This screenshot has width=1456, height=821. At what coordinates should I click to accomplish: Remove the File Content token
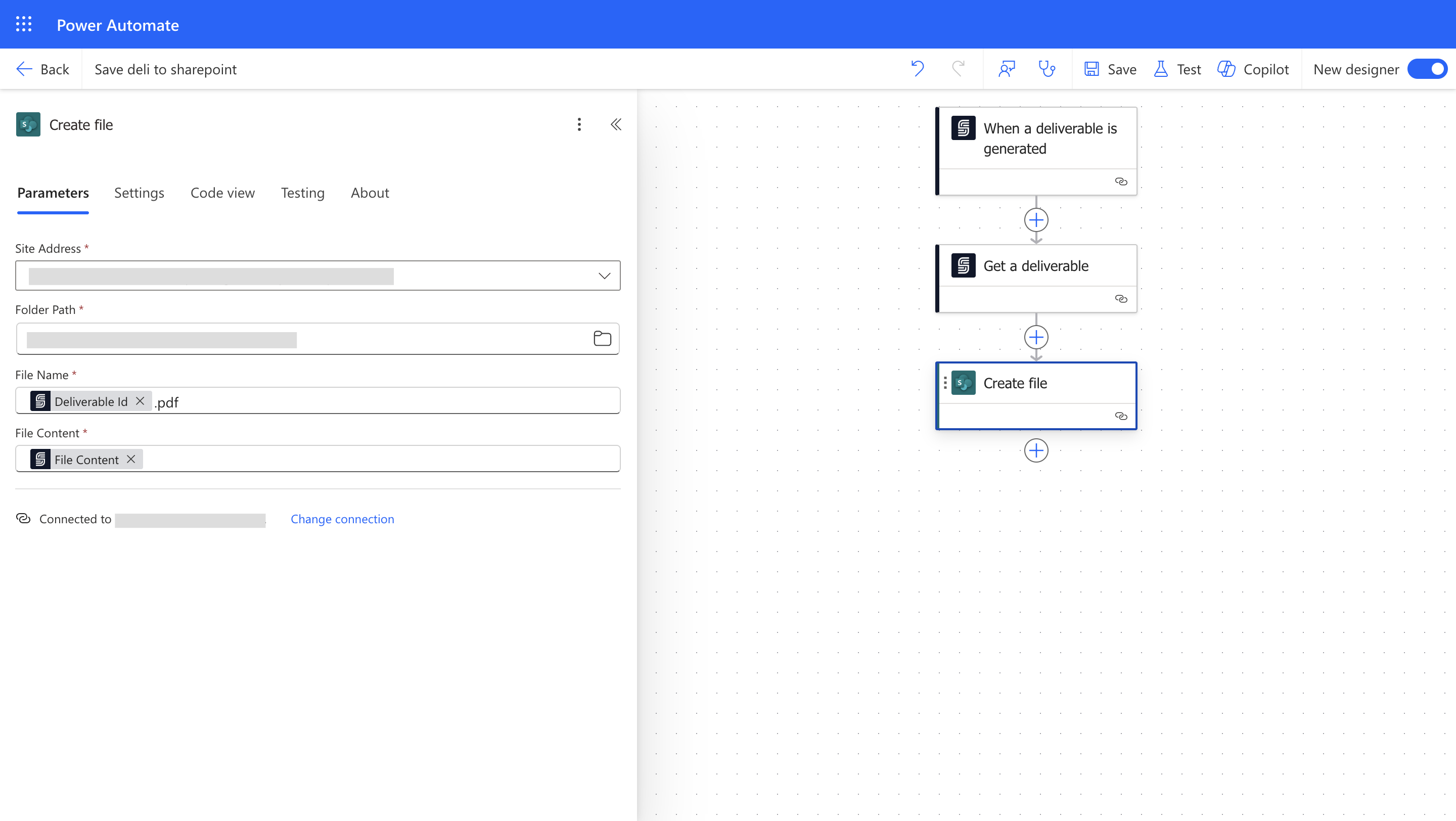[x=131, y=459]
